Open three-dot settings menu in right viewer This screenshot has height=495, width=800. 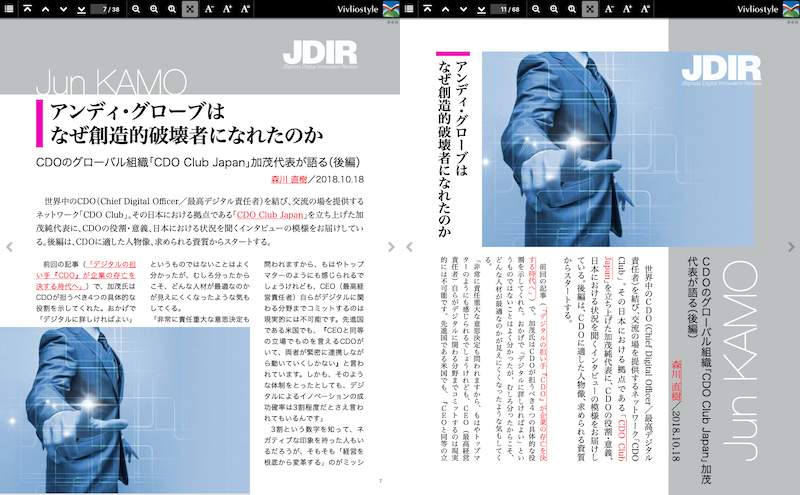click(x=792, y=22)
